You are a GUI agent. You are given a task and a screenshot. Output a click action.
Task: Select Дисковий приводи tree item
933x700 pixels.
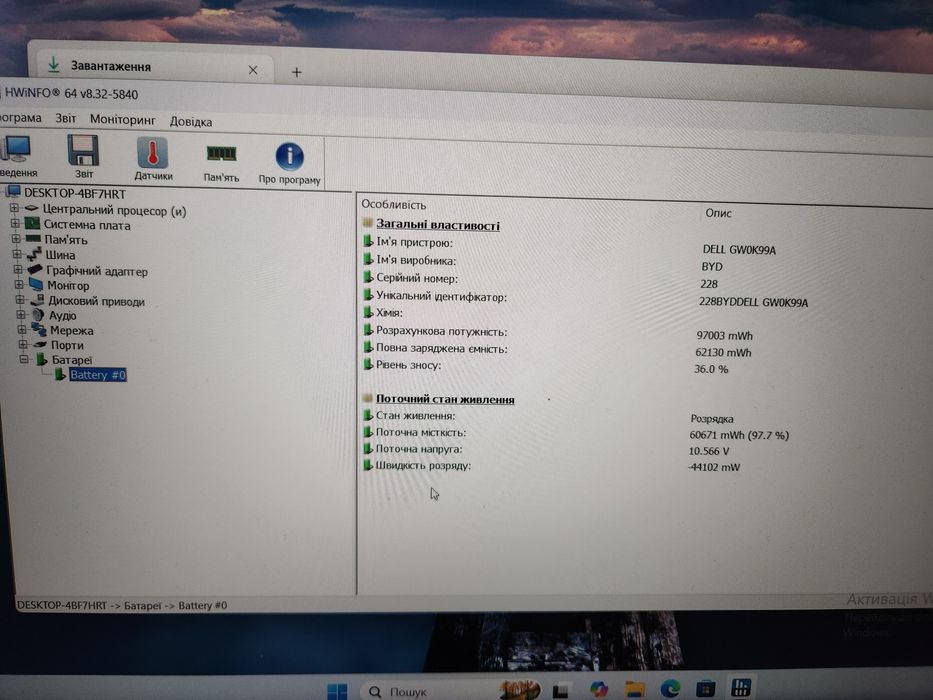[x=96, y=301]
